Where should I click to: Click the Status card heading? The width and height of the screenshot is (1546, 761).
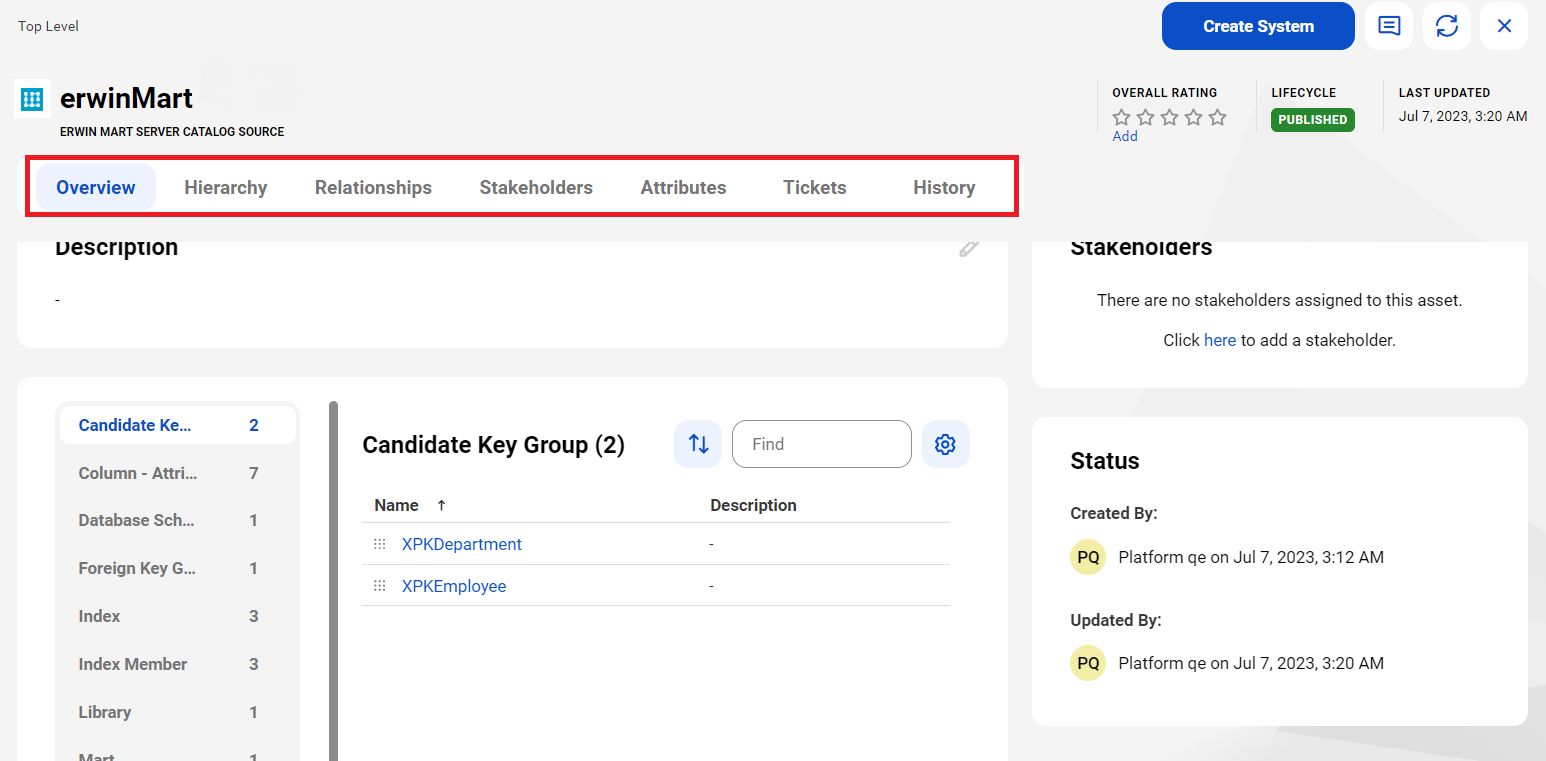point(1105,461)
